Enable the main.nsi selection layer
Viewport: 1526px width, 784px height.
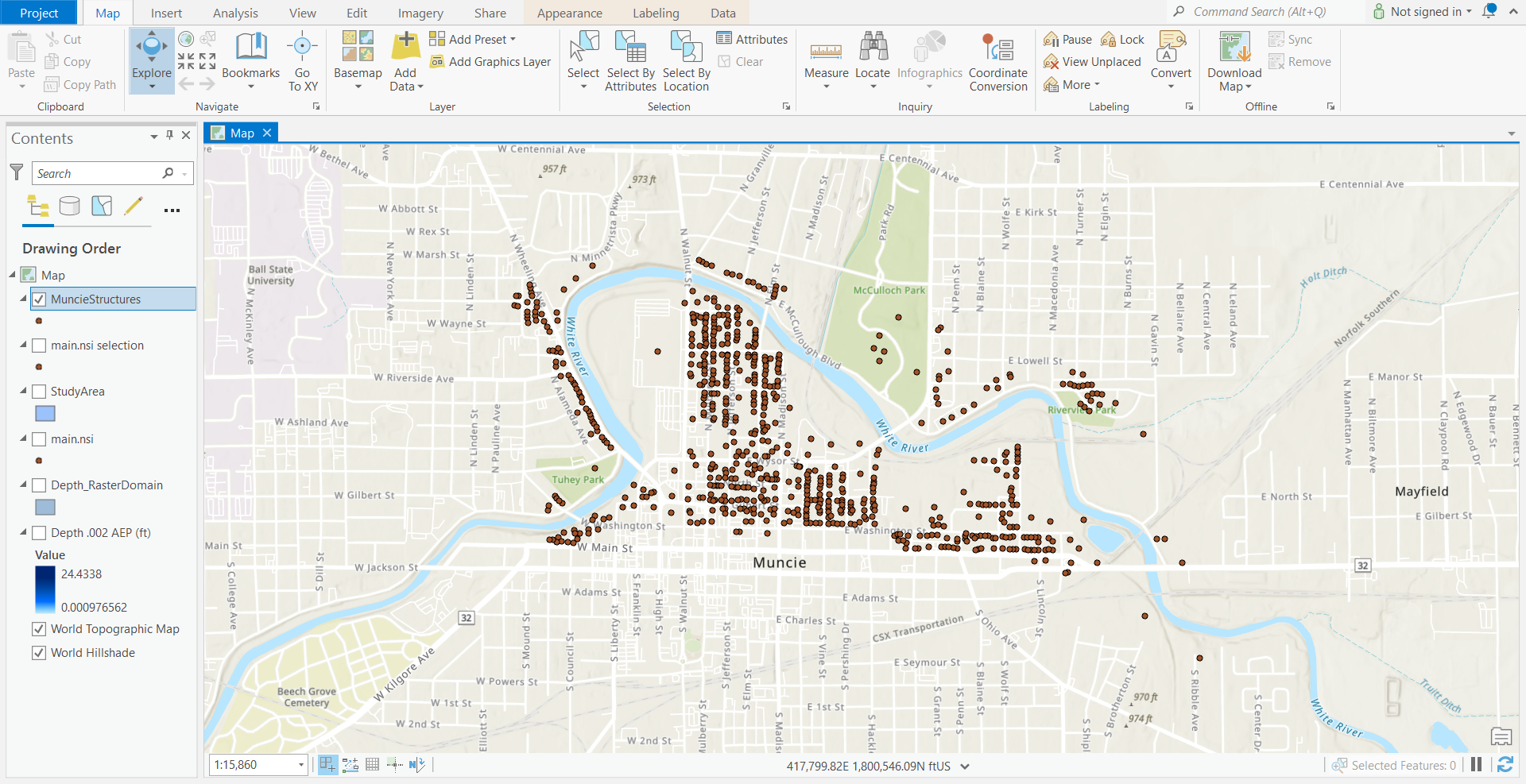[39, 346]
